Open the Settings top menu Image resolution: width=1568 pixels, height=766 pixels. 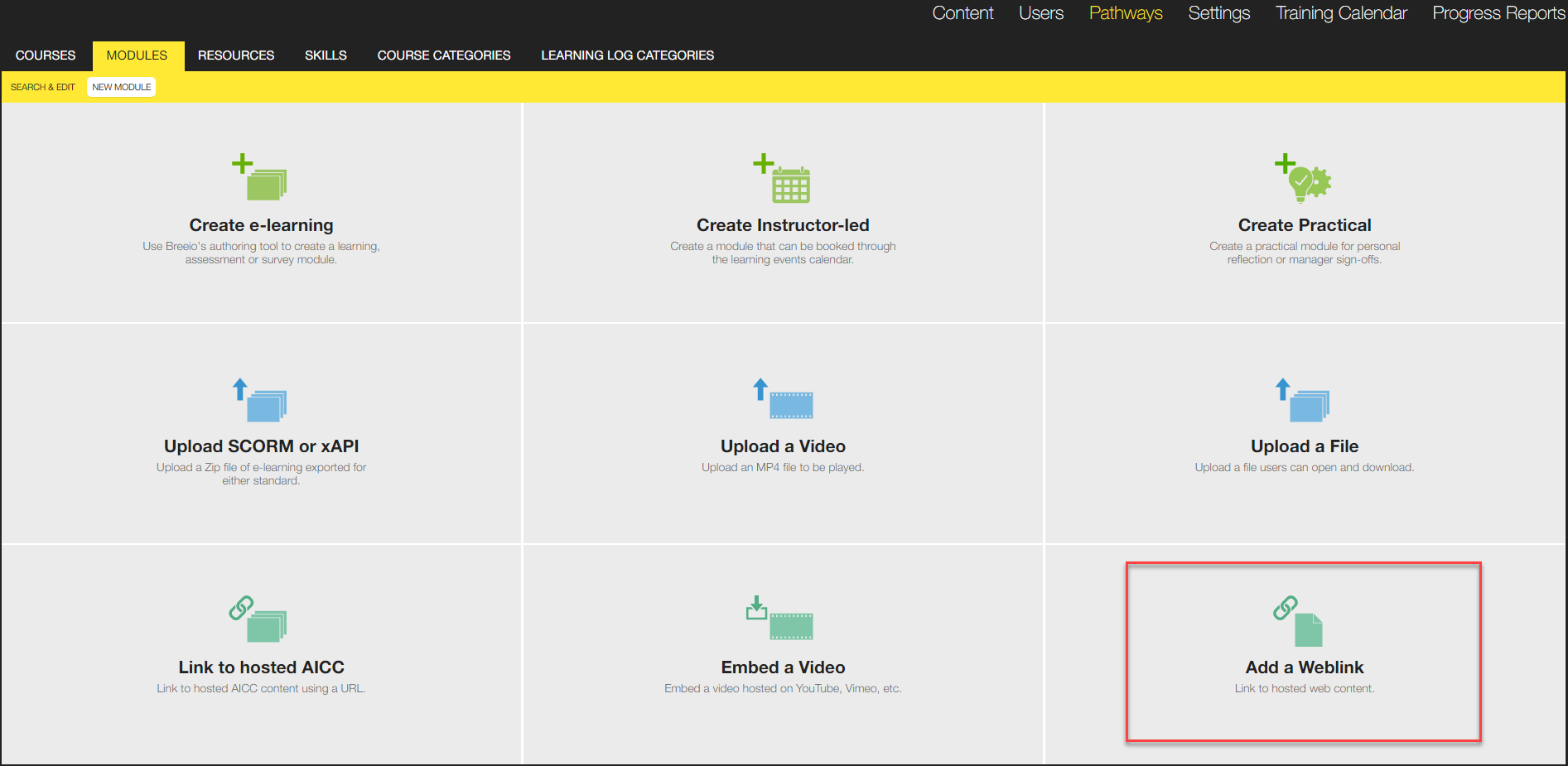1219,13
